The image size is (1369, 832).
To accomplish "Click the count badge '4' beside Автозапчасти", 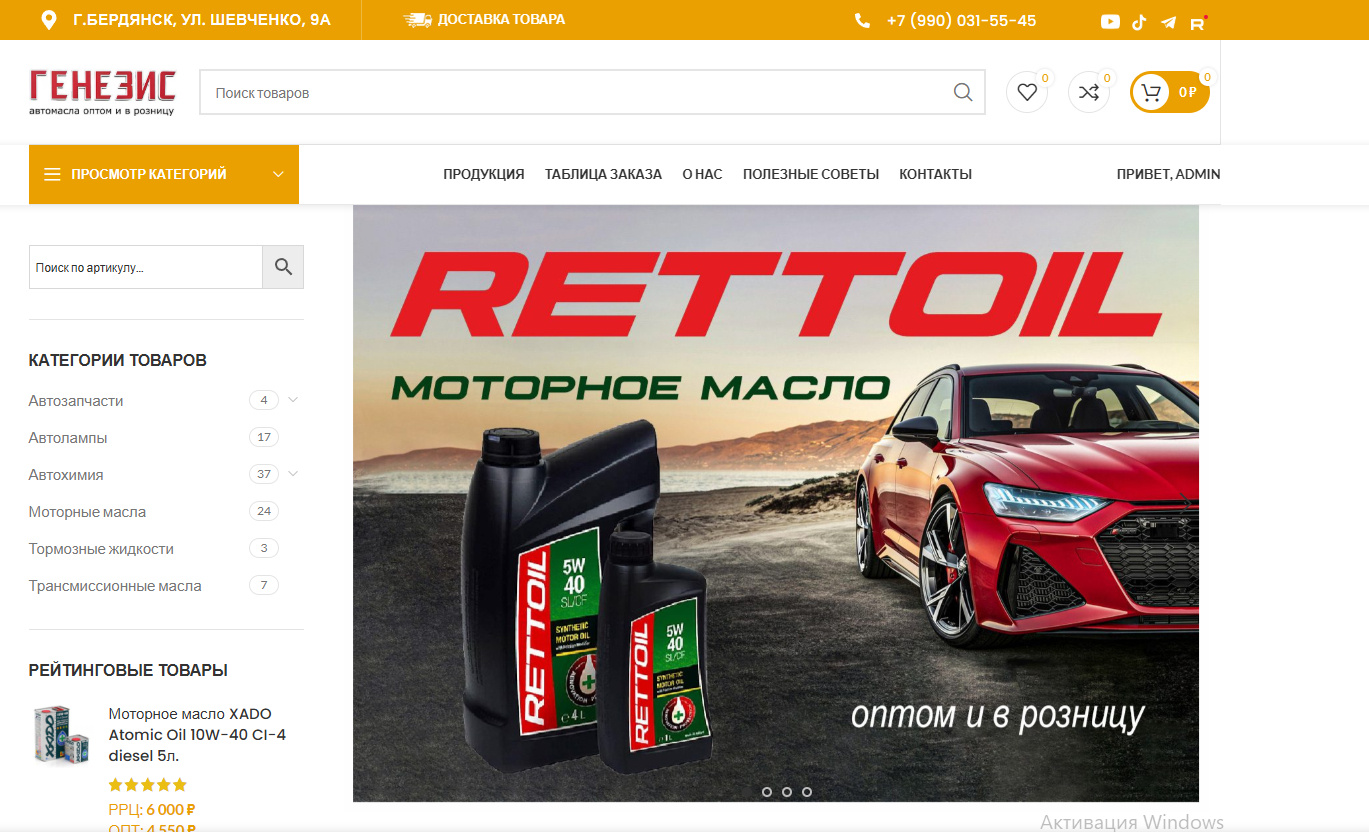I will tap(264, 400).
